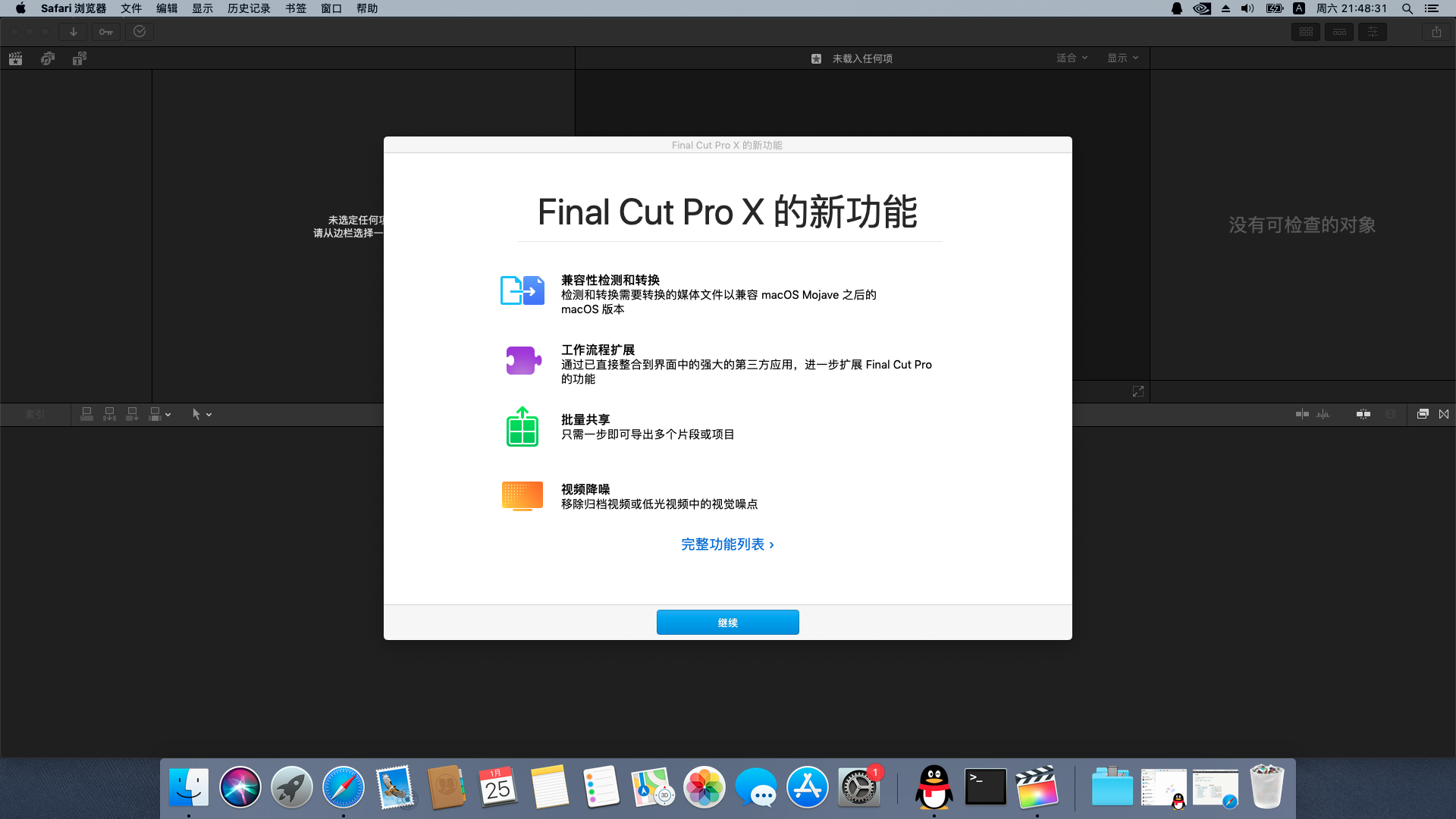
Task: Open the 显示 menu in menu bar
Action: (x=202, y=8)
